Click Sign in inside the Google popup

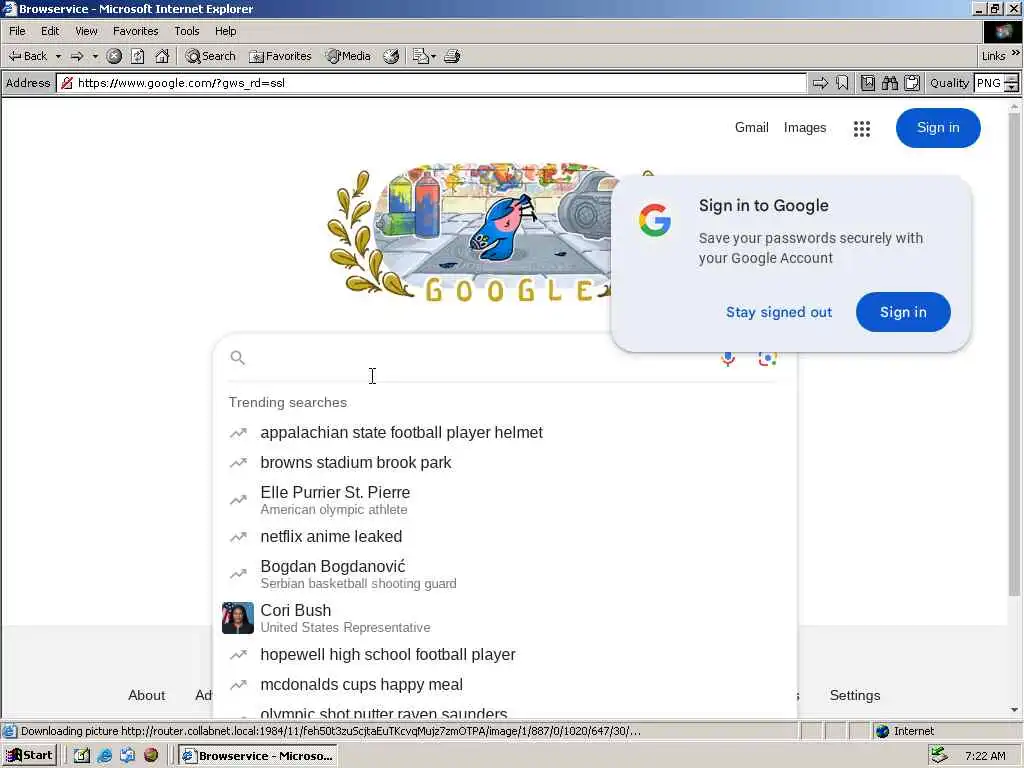tap(903, 312)
